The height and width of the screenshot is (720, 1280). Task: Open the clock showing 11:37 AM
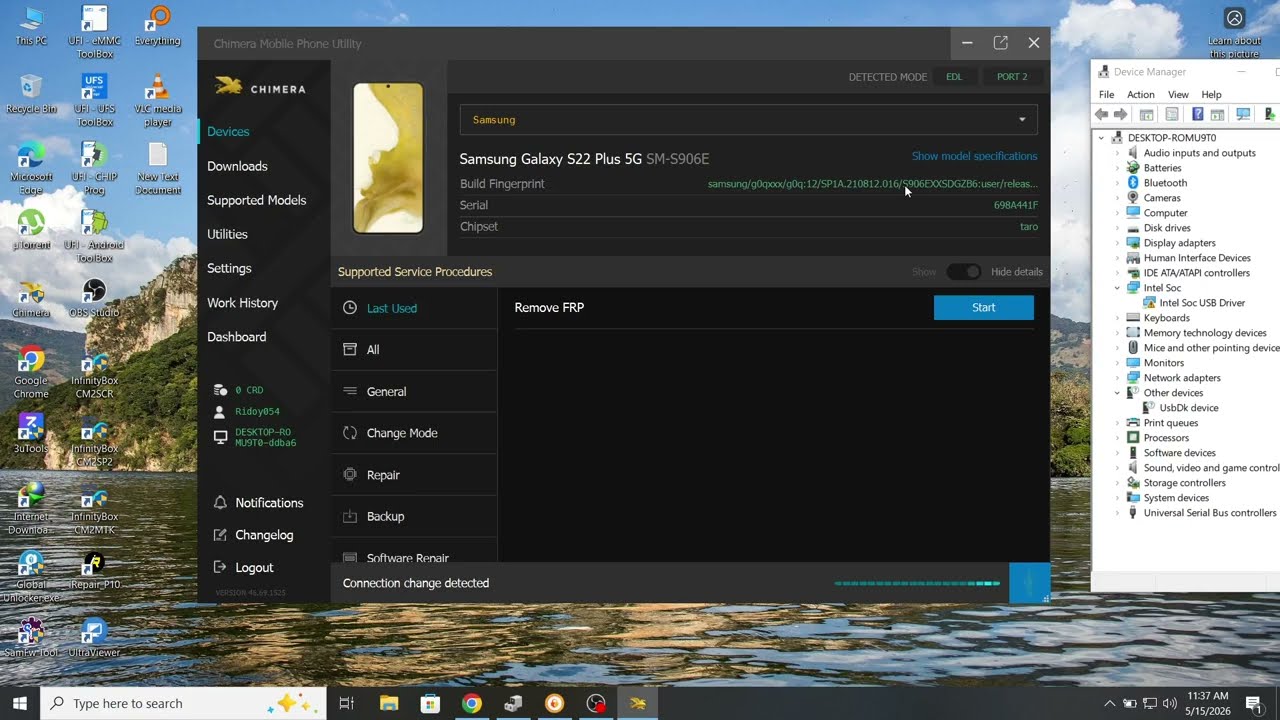pyautogui.click(x=1208, y=703)
